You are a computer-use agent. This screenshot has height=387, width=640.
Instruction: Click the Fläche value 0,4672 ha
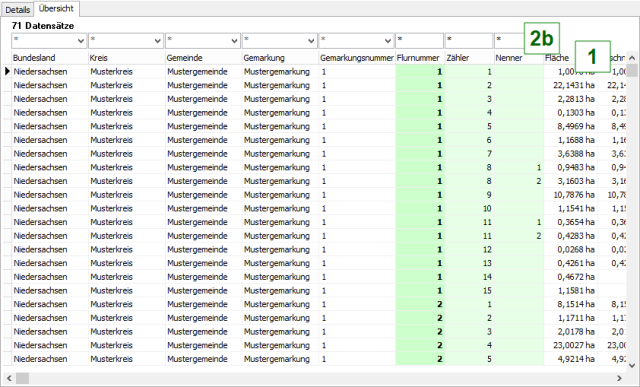point(571,277)
